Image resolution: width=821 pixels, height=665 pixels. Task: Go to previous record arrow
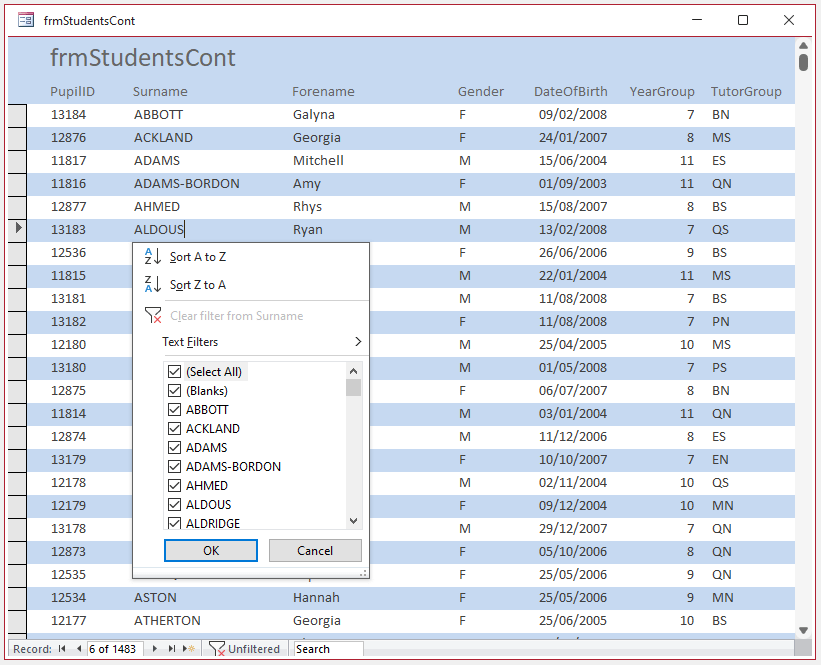point(79,649)
